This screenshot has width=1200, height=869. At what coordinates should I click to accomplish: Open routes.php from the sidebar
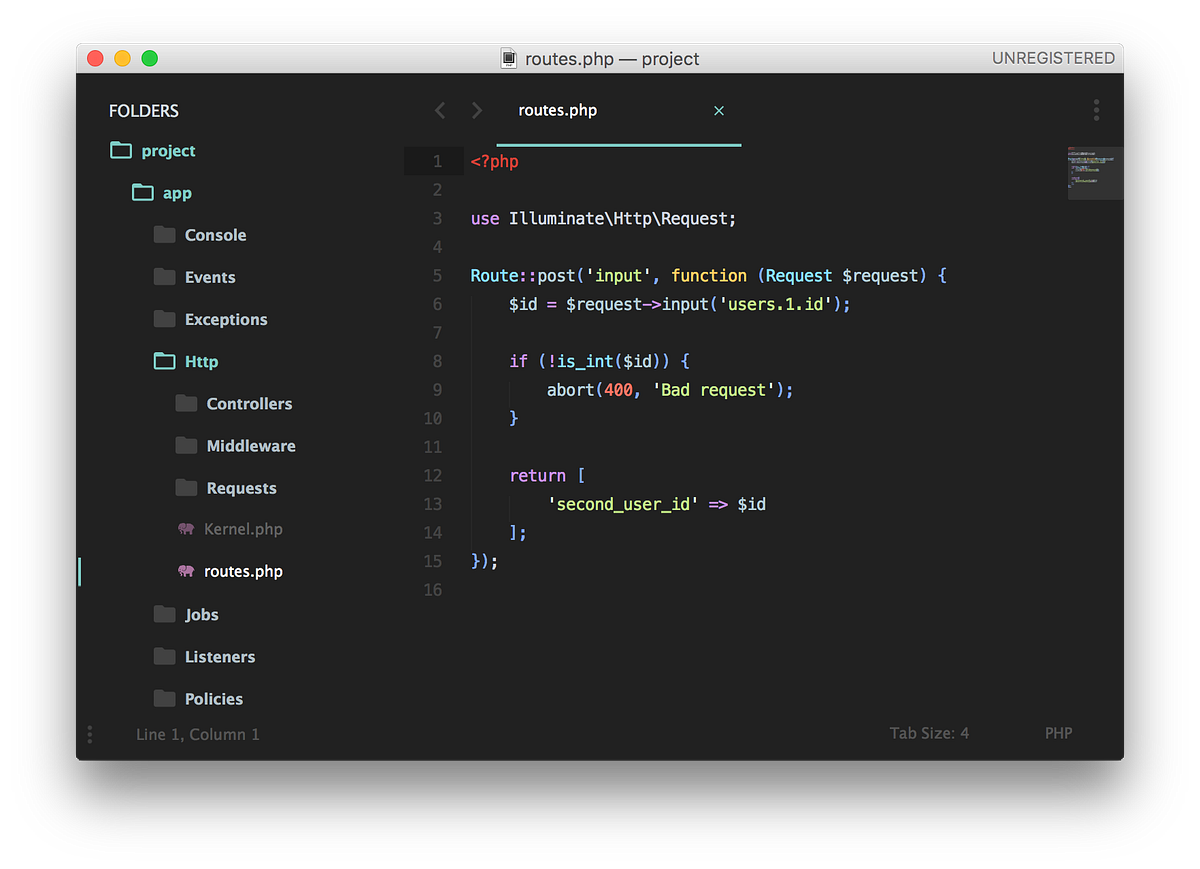click(x=243, y=571)
